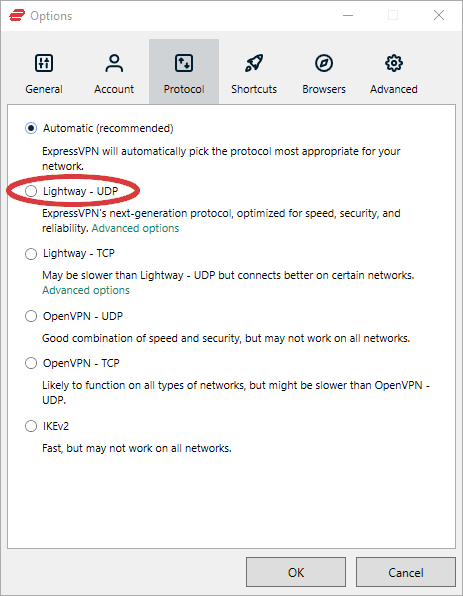Viewport: 463px width, 596px height.
Task: Switch to the Shortcuts tab label
Action: [254, 89]
